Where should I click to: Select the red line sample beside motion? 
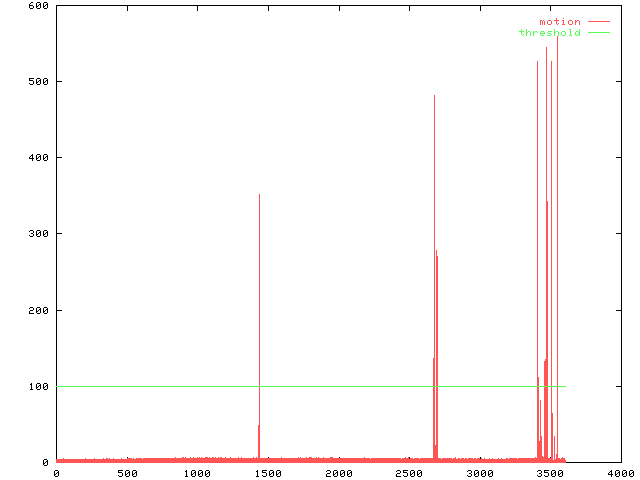coord(598,22)
